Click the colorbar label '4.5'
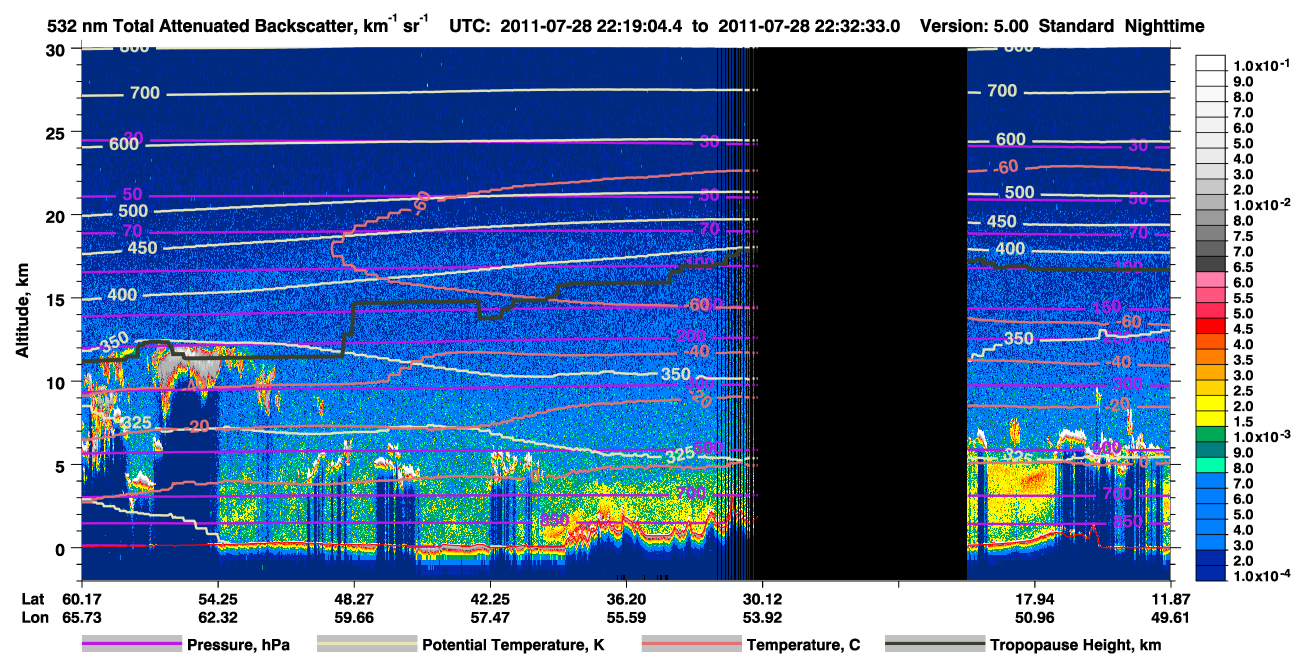Image resolution: width=1300 pixels, height=667 pixels. (1244, 329)
